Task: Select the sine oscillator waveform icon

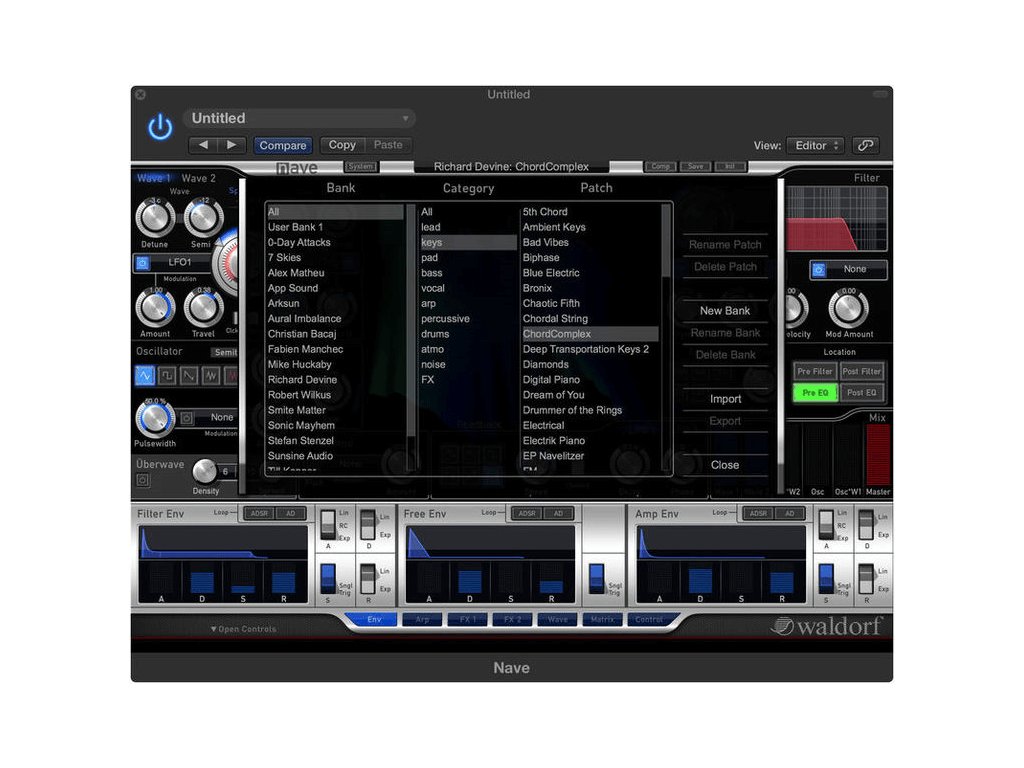Action: pyautogui.click(x=144, y=376)
